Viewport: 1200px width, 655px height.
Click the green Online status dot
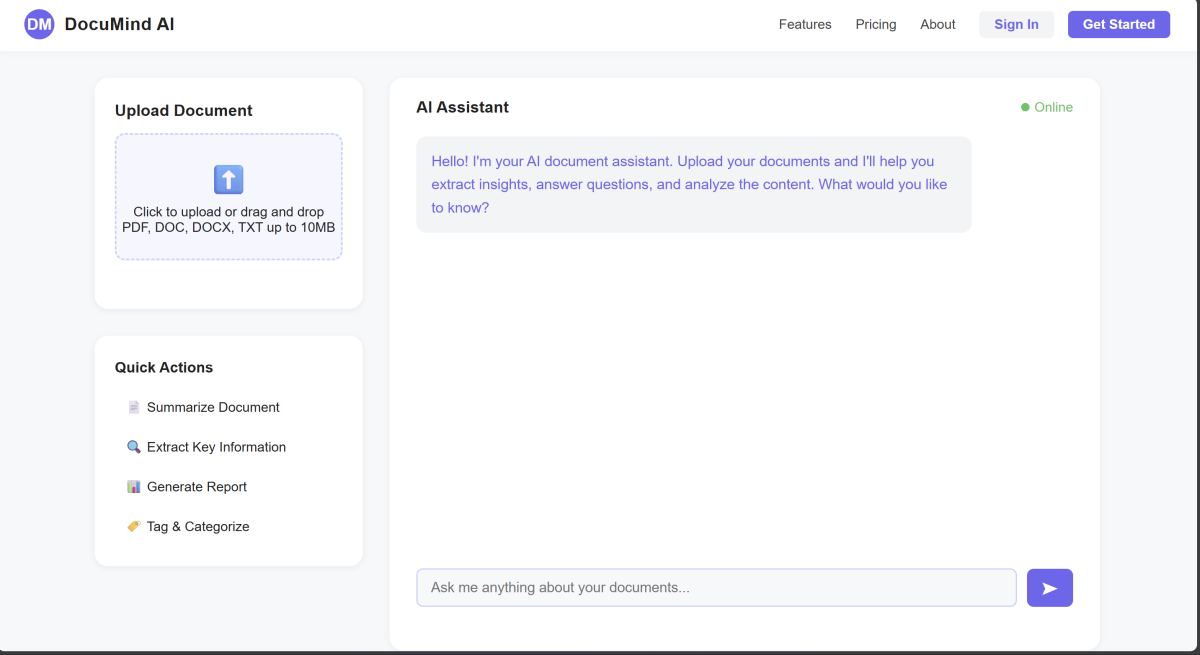[x=1025, y=108]
